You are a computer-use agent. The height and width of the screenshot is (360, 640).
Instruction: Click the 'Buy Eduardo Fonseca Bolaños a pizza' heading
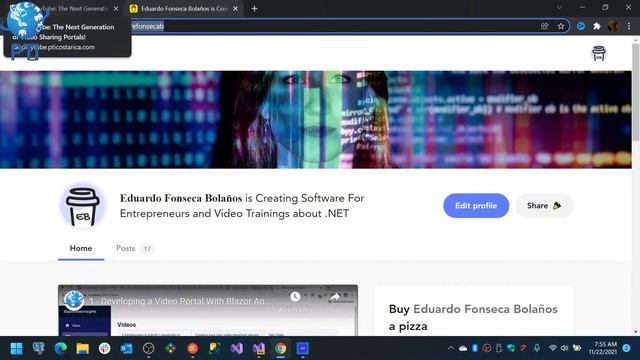click(473, 318)
